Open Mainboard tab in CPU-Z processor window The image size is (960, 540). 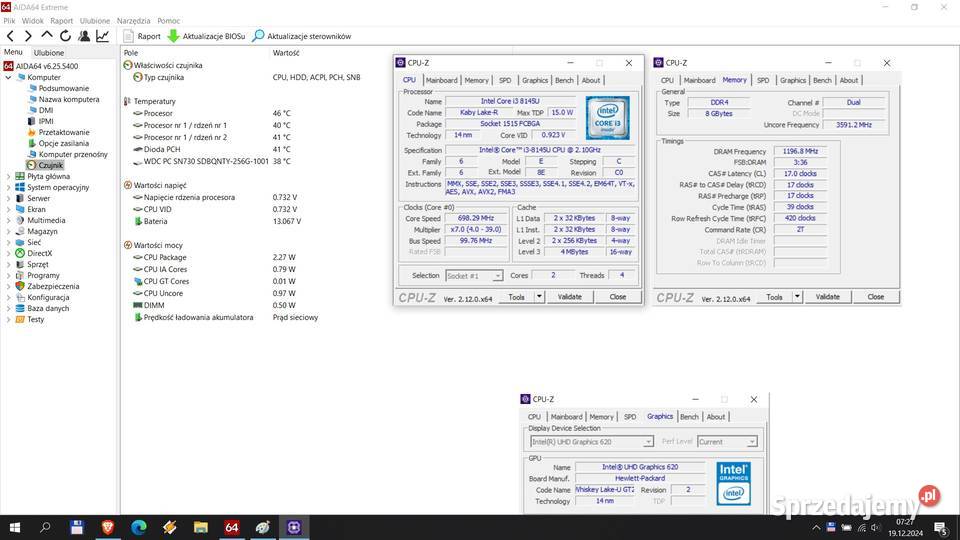coord(441,80)
